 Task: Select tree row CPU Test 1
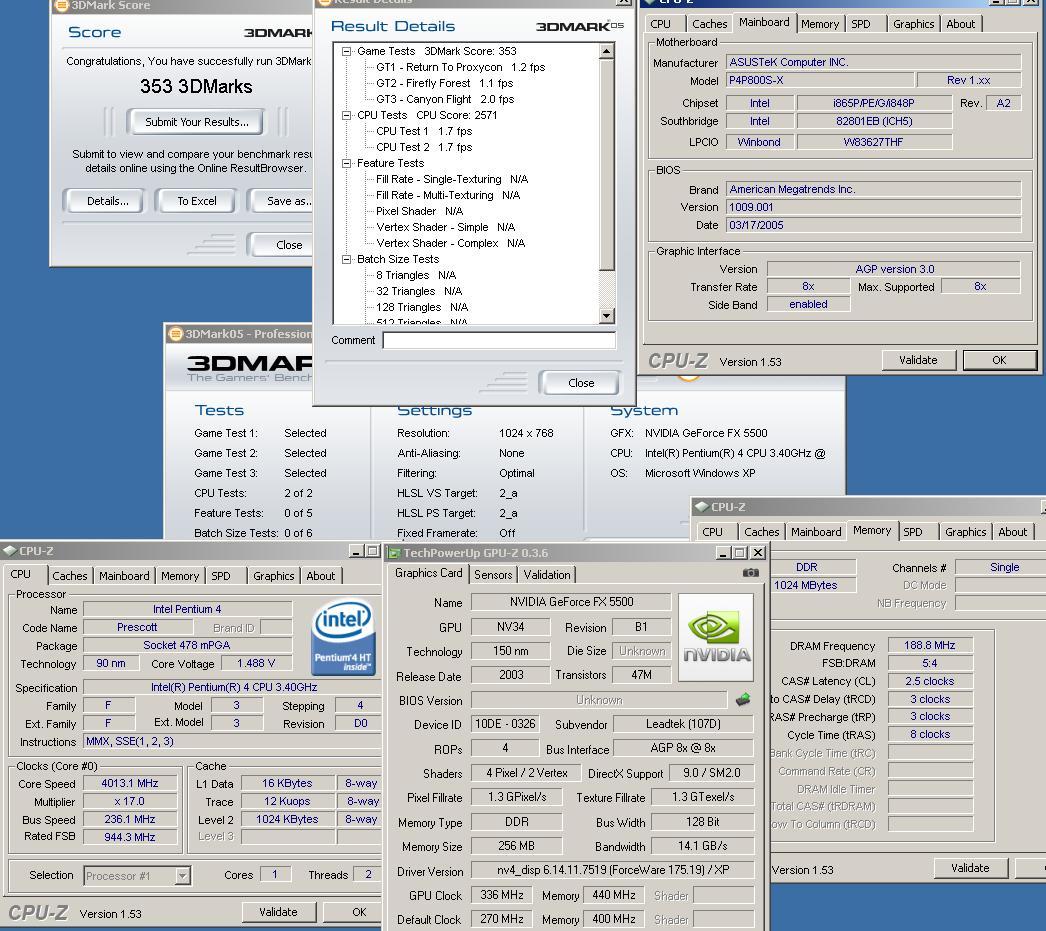pyautogui.click(x=424, y=131)
